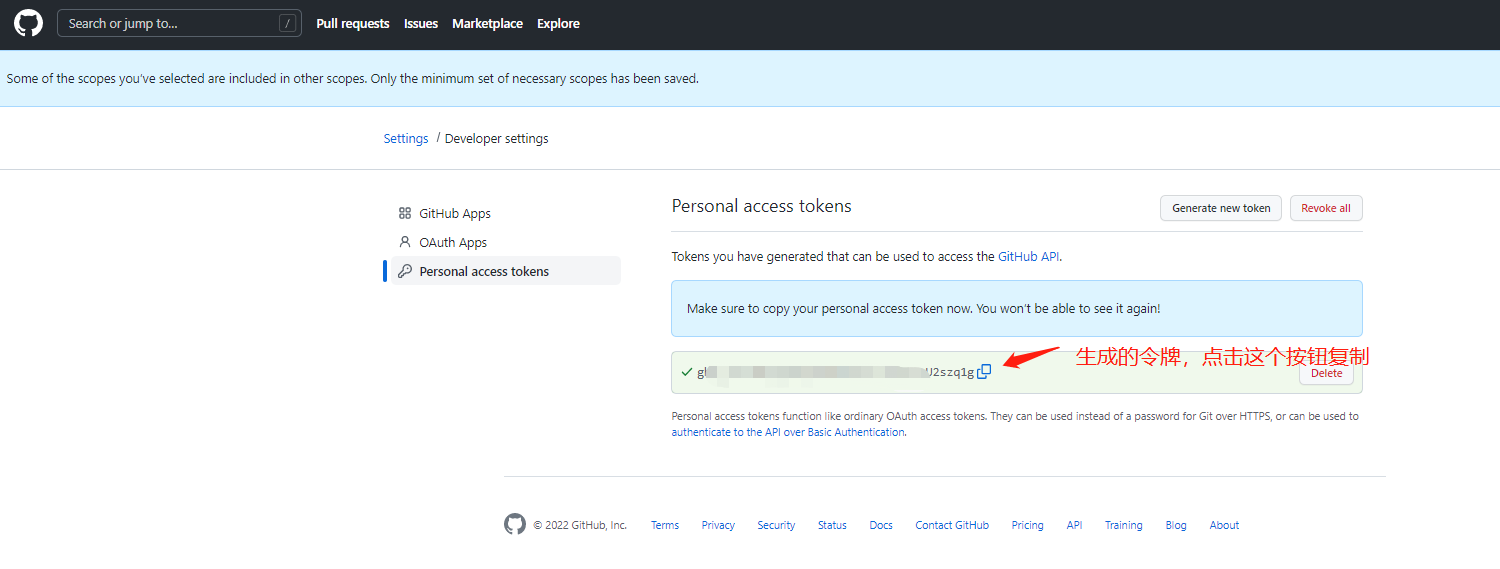Open the GitHub API link

click(x=1029, y=257)
